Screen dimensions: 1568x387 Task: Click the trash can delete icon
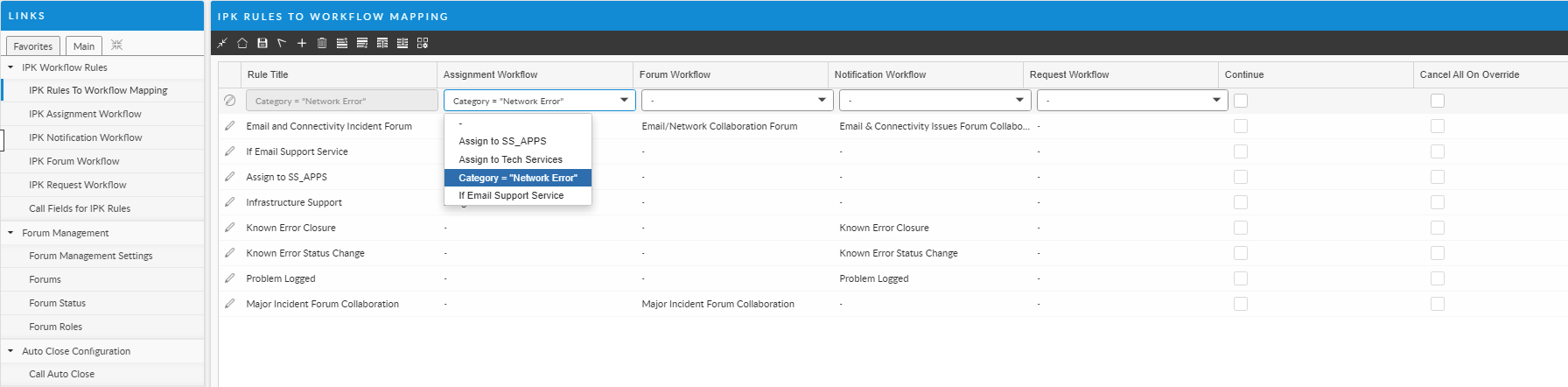322,43
